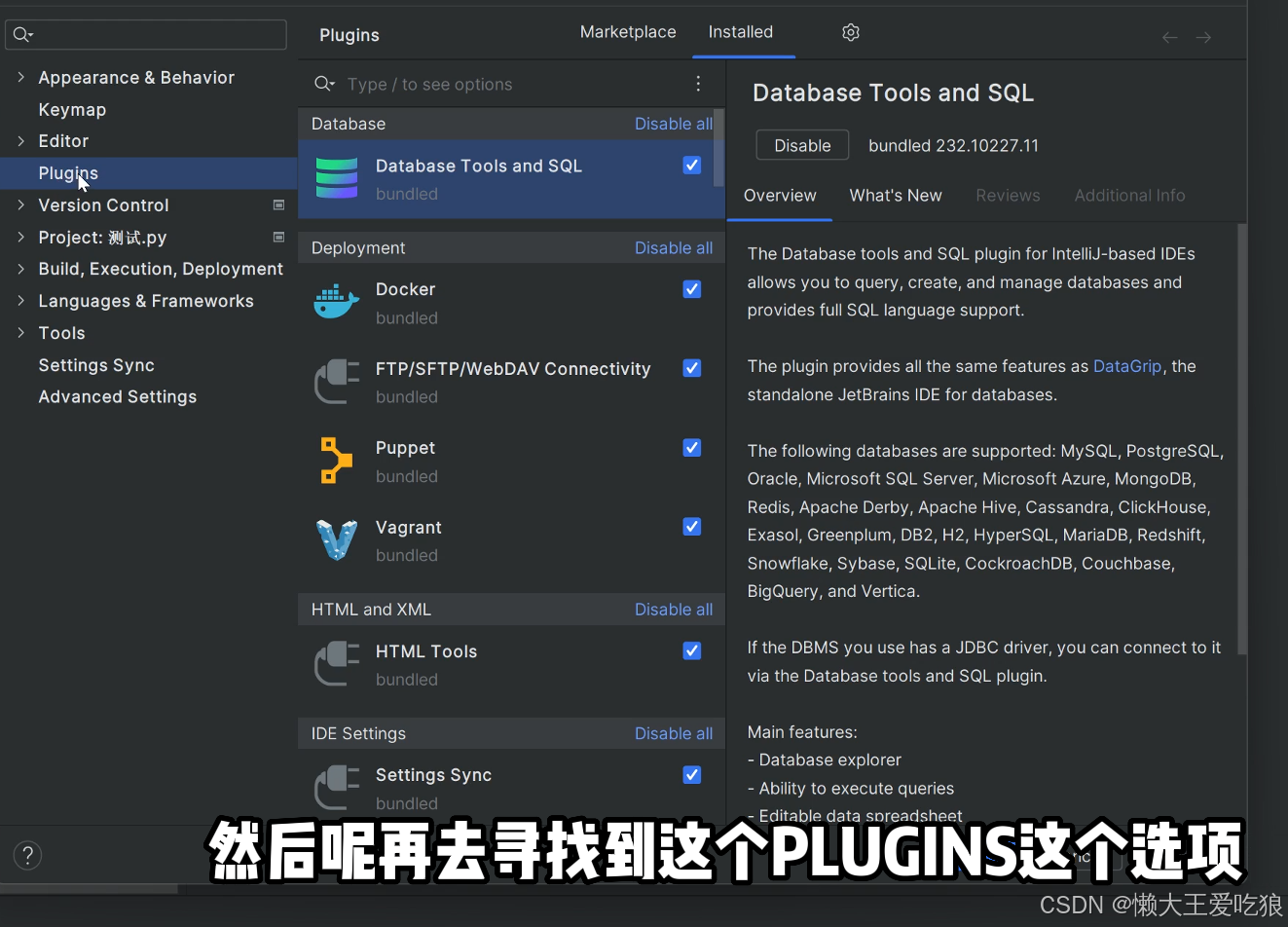The image size is (1288, 927).
Task: Open the DataGrip link in description
Action: click(1127, 366)
